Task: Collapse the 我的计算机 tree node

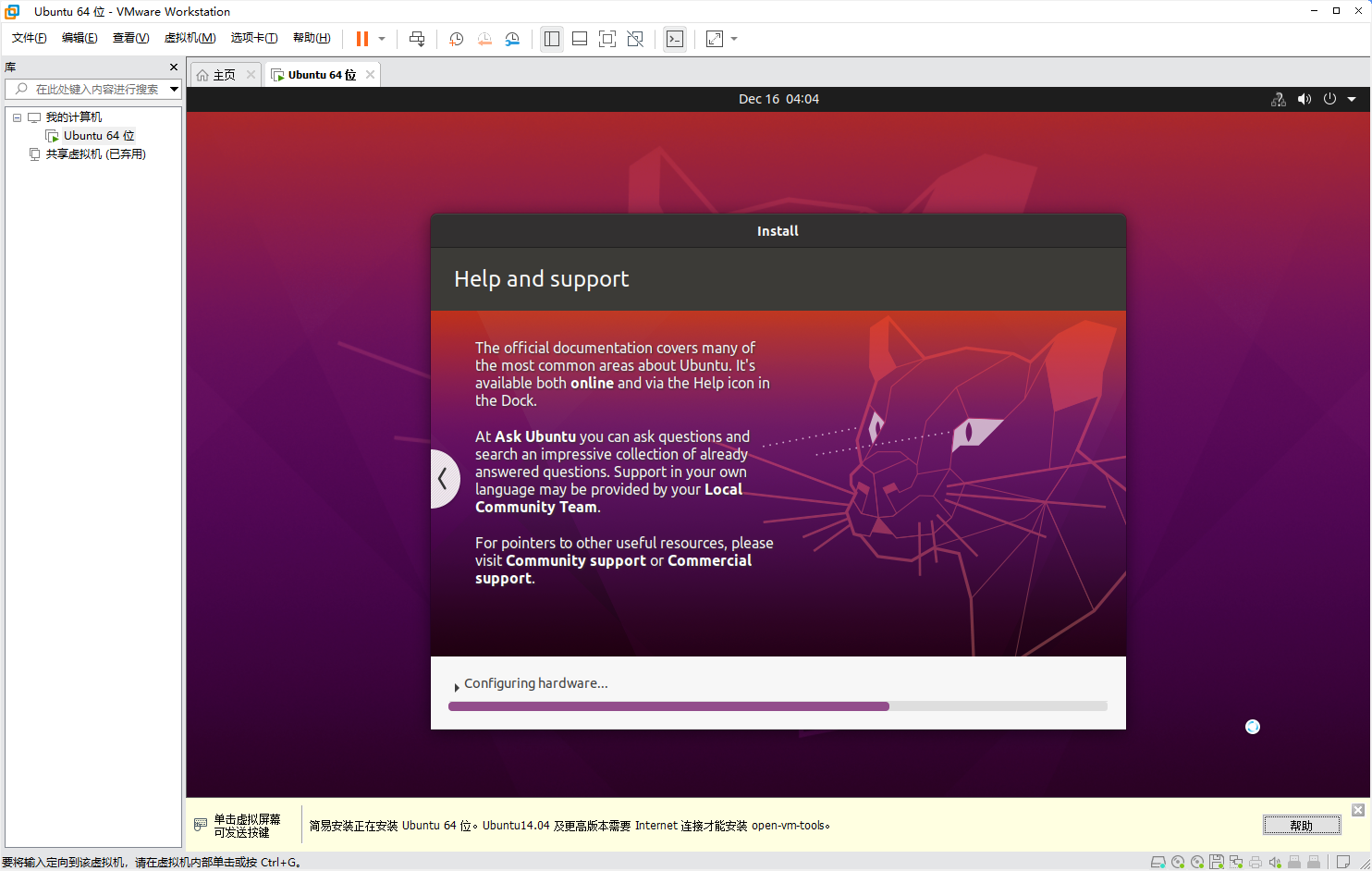Action: [x=17, y=117]
